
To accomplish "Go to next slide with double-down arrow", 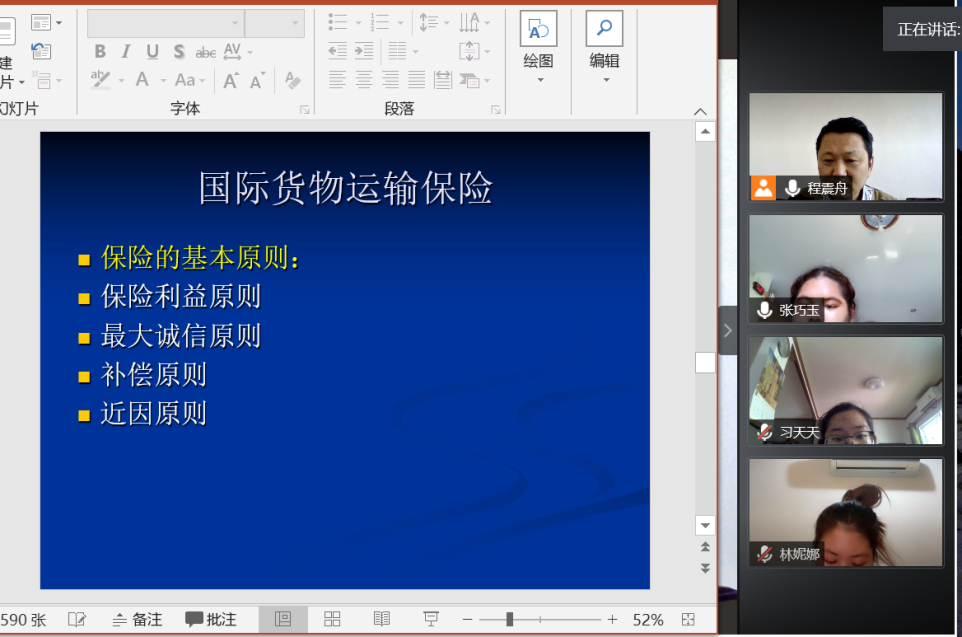I will point(705,568).
